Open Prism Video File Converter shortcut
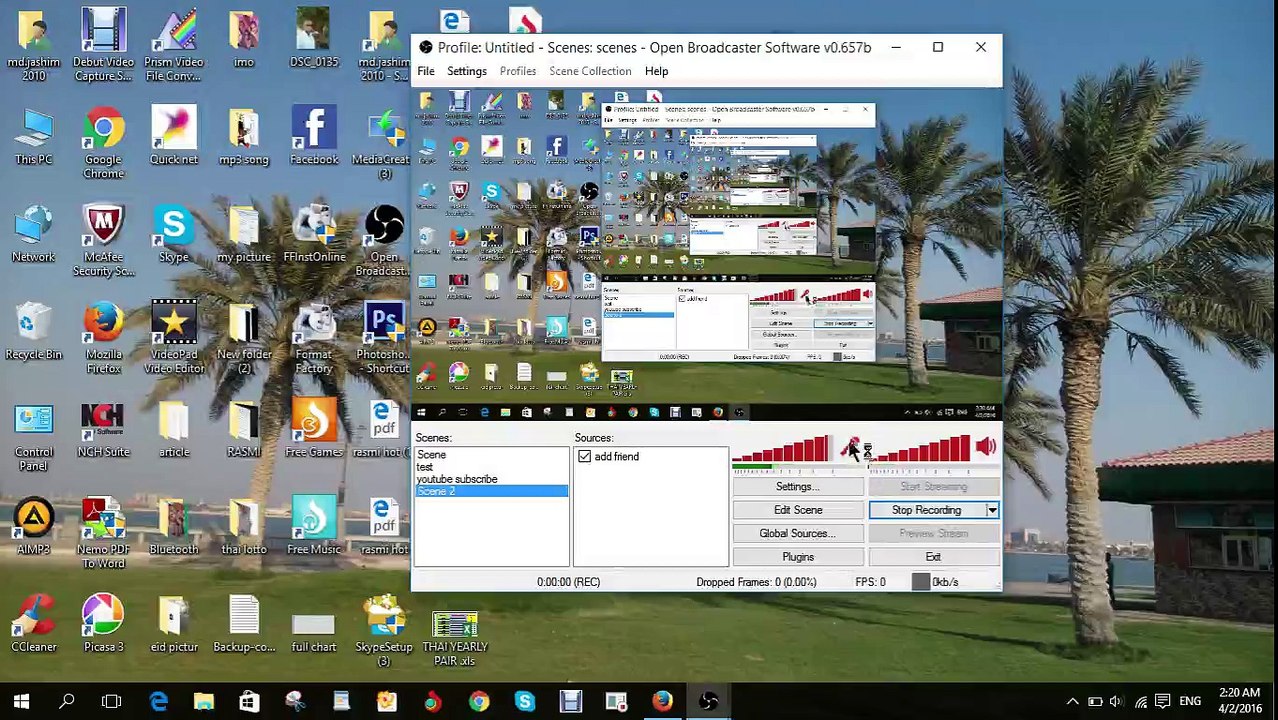Image resolution: width=1278 pixels, height=720 pixels. click(x=173, y=46)
